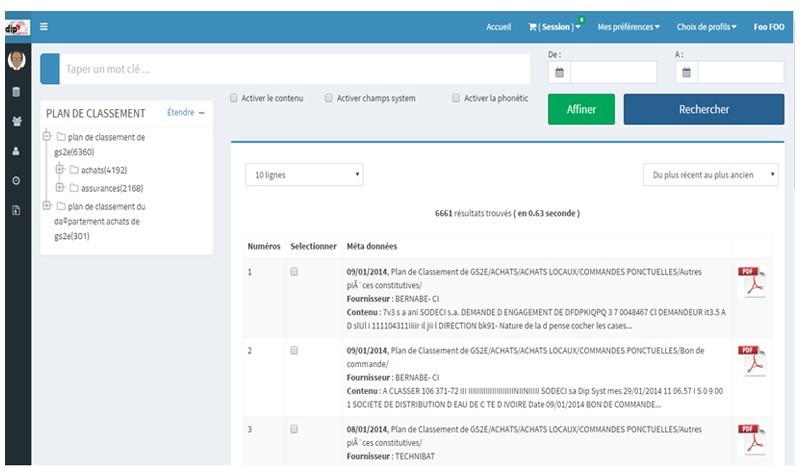
Task: Select assurances(2168) folder
Action: pyautogui.click(x=112, y=188)
